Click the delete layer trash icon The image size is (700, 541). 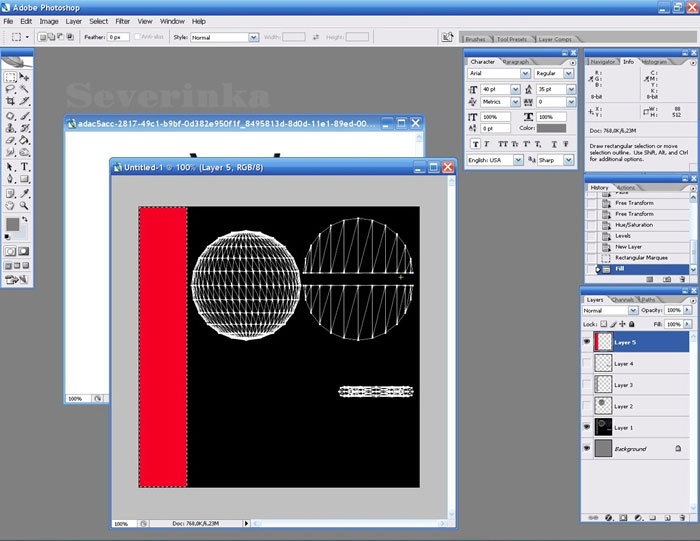coord(684,517)
